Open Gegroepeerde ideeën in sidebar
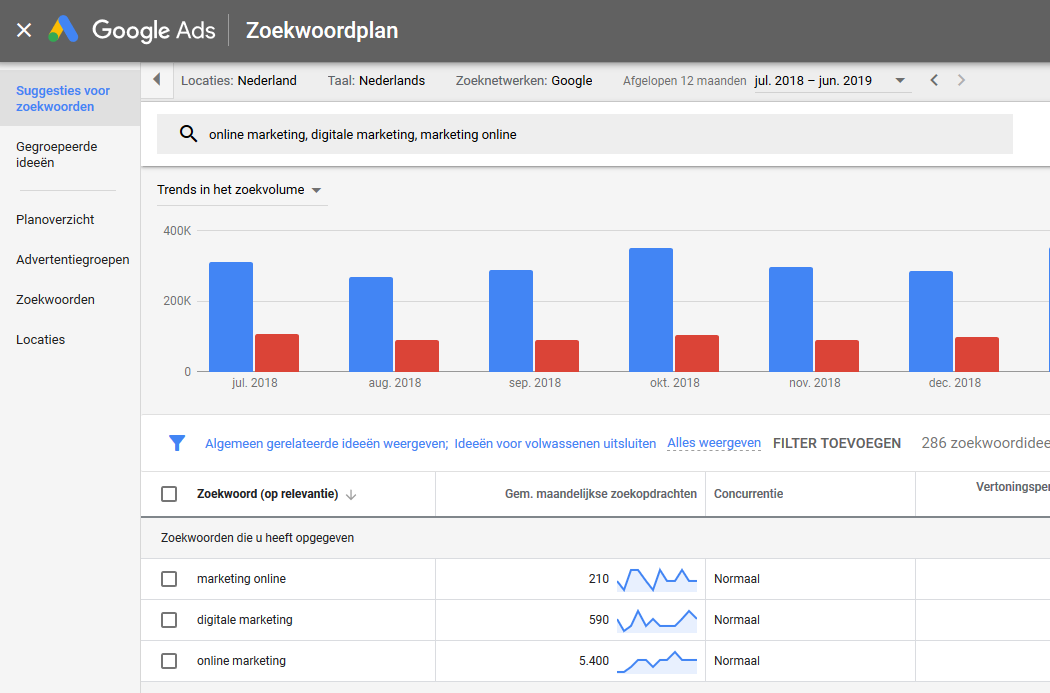Viewport: 1050px width, 693px height. tap(56, 155)
